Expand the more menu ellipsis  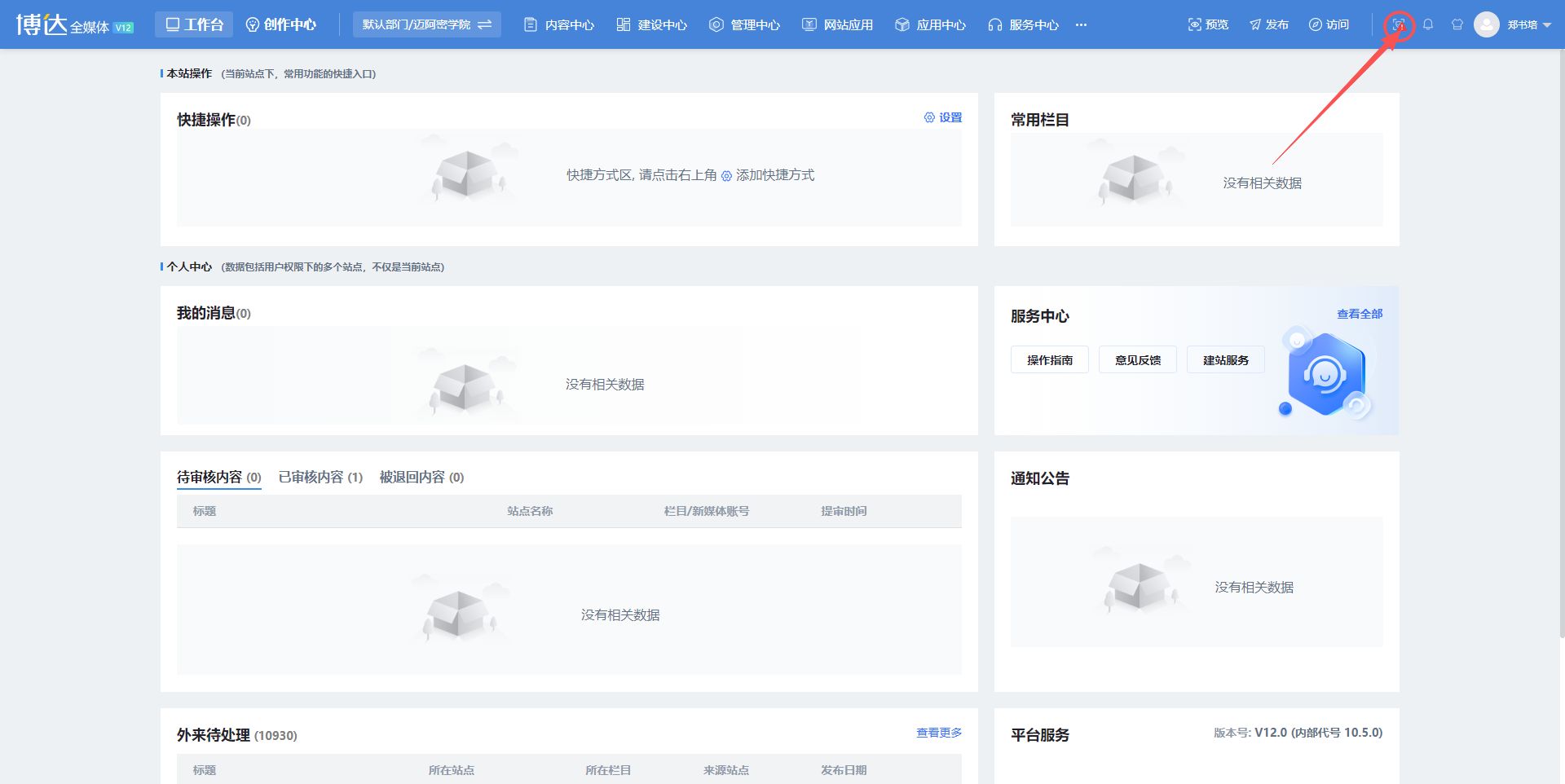tap(1081, 24)
